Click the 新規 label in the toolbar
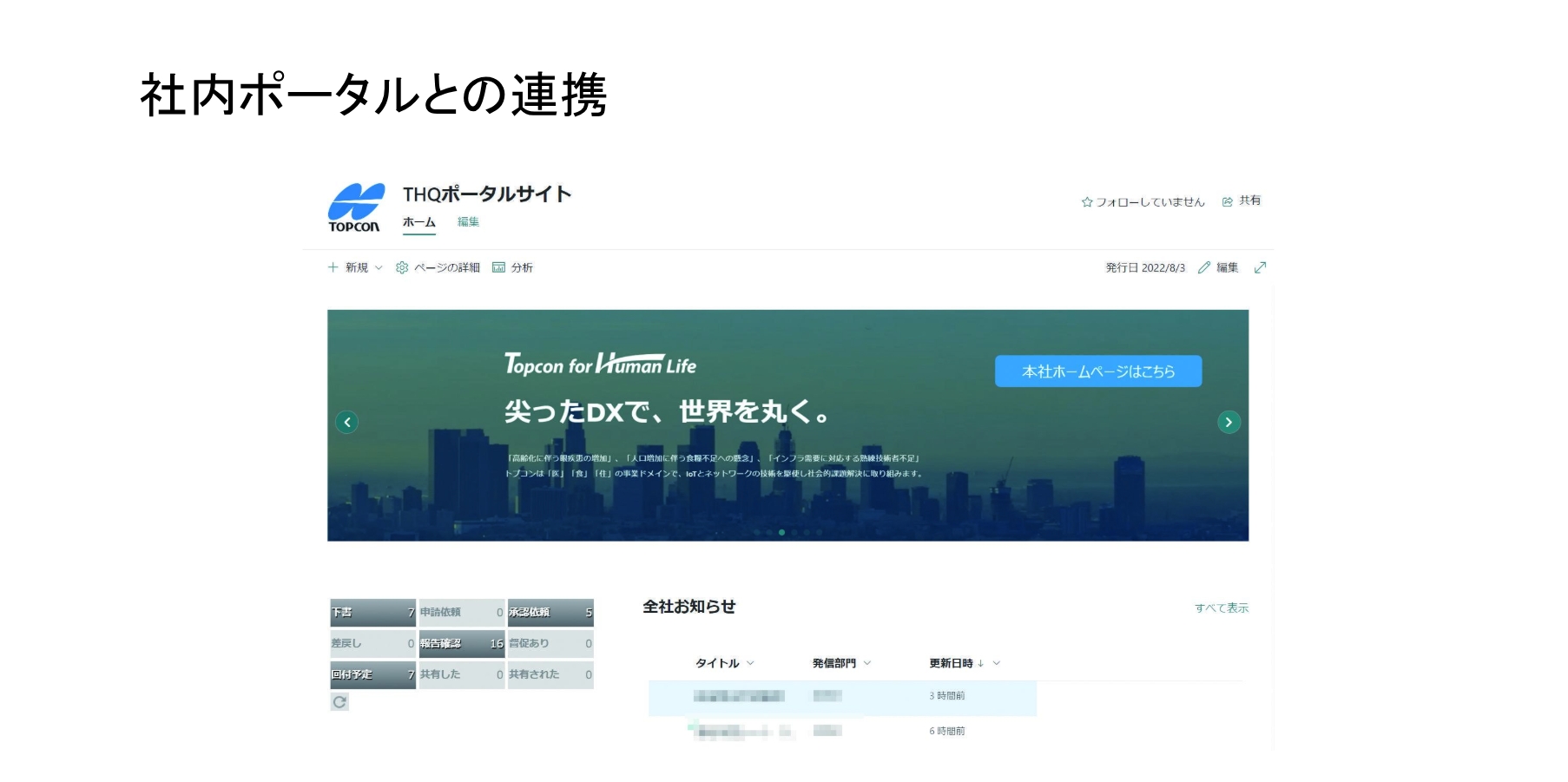The image size is (1568, 782). click(357, 267)
